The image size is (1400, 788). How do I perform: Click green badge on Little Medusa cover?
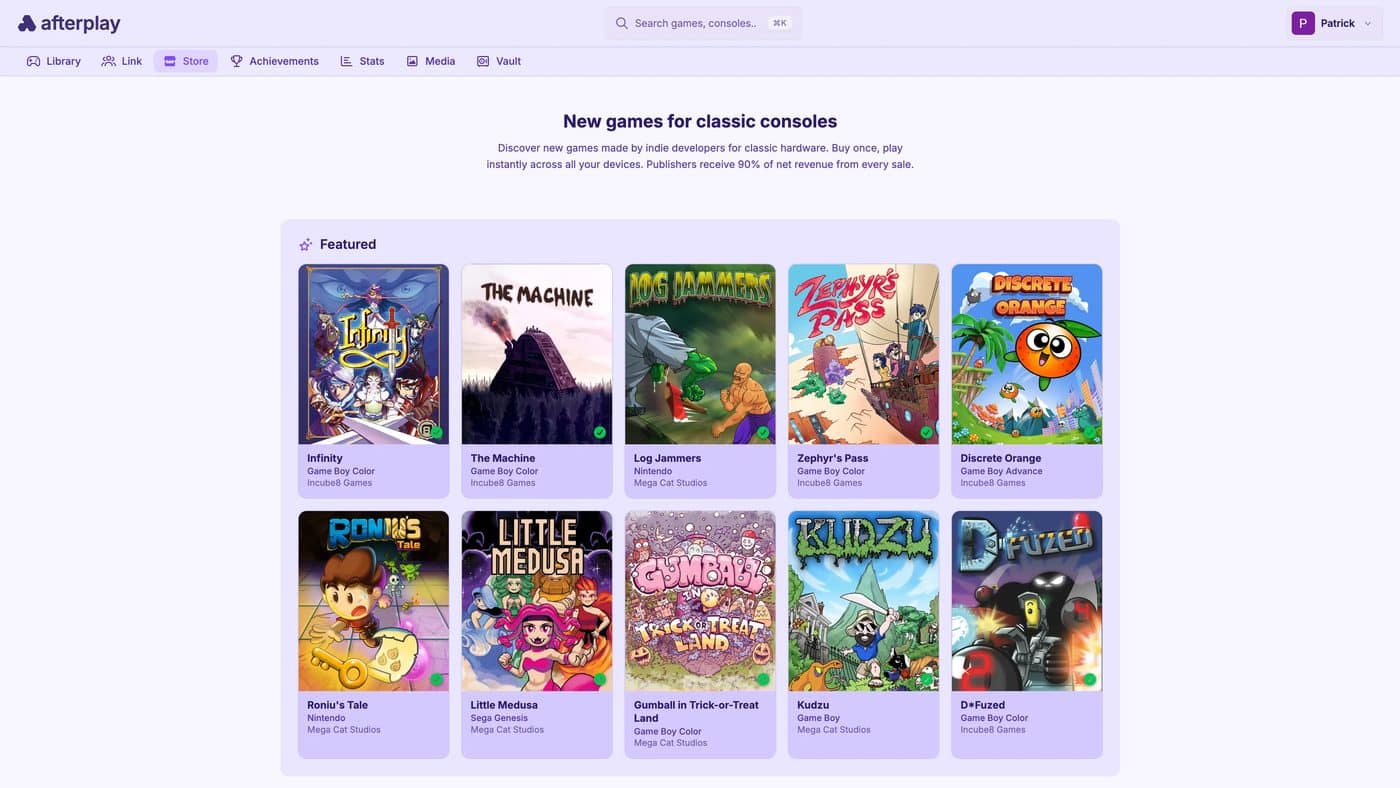(x=600, y=679)
